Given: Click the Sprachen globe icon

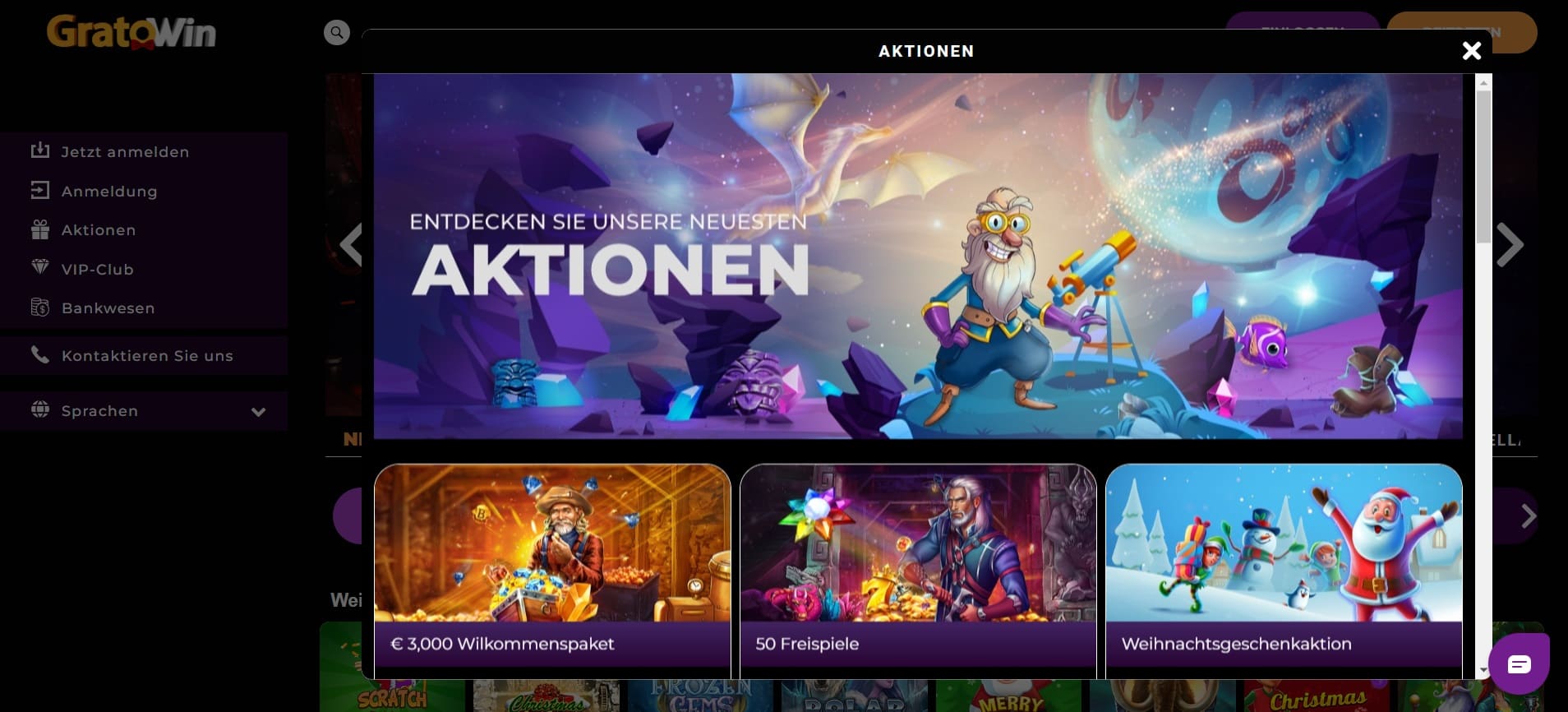Looking at the screenshot, I should point(40,409).
